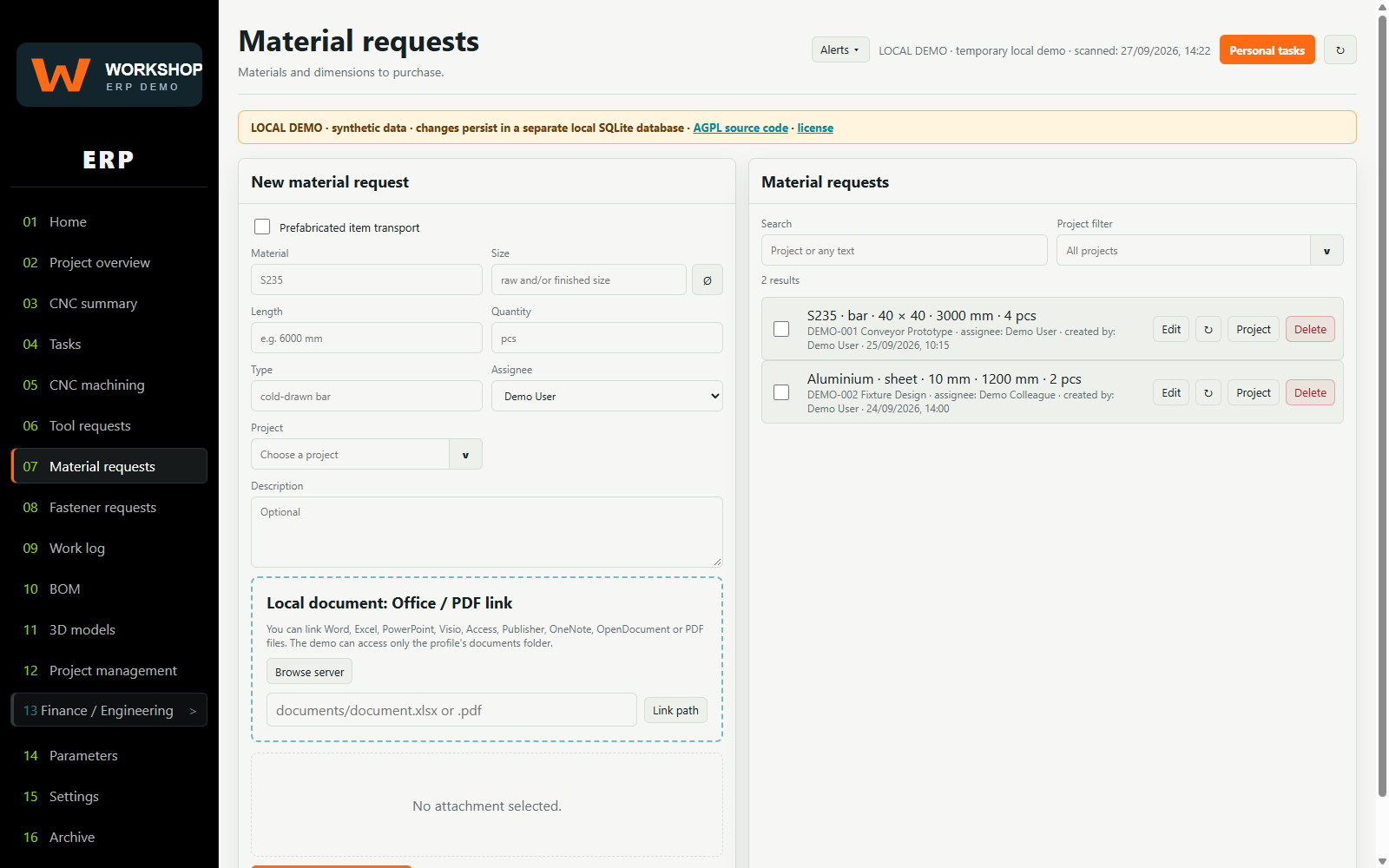1389x868 pixels.
Task: Click the diameter symbol button next to Size
Action: click(x=707, y=279)
